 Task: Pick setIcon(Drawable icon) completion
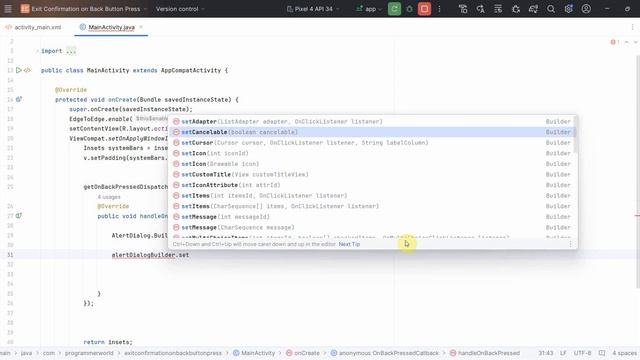371,164
